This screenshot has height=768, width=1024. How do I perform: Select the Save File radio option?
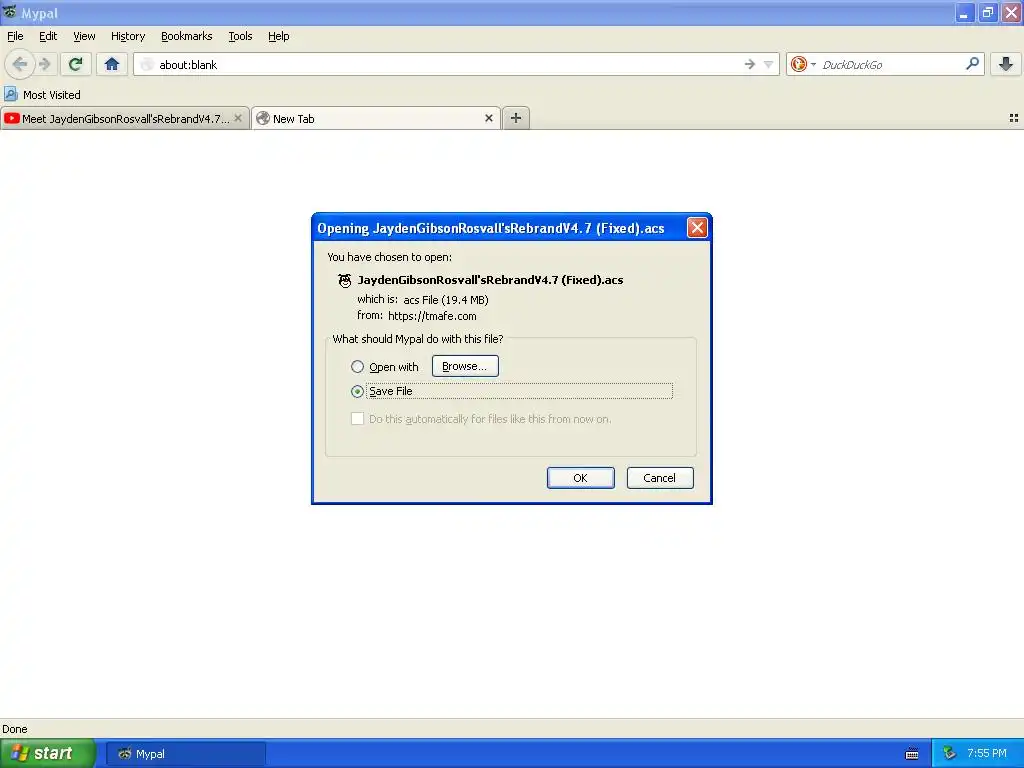tap(357, 391)
